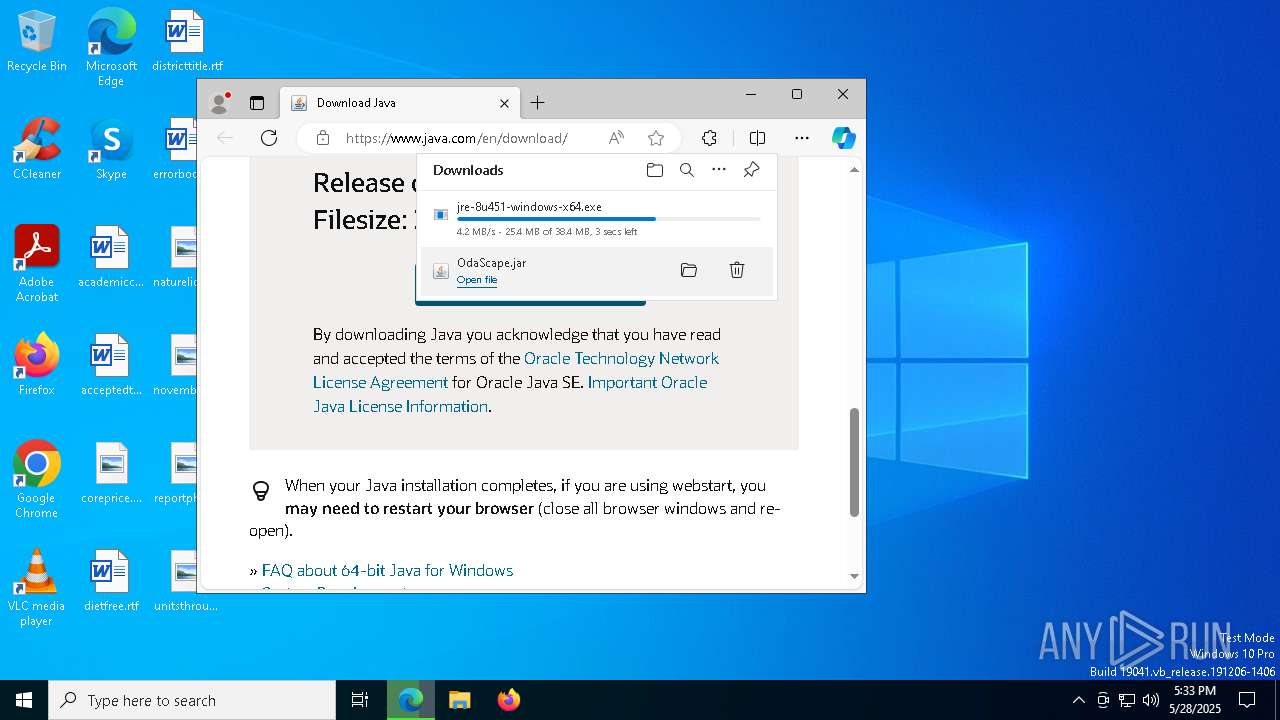The height and width of the screenshot is (720, 1280).
Task: Activate Read aloud icon in address bar
Action: pyautogui.click(x=616, y=138)
